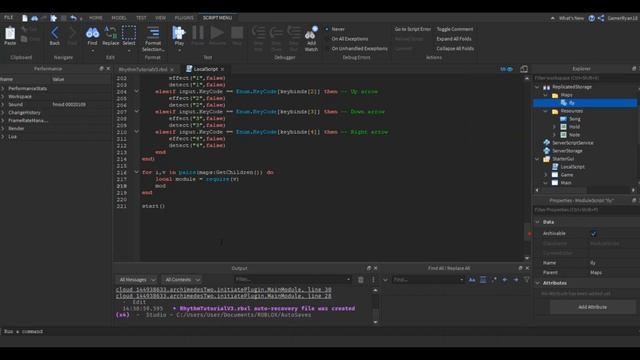Screen dimensions: 640x360
Task: Switch to the MODEL ribbon tab
Action: point(119,18)
